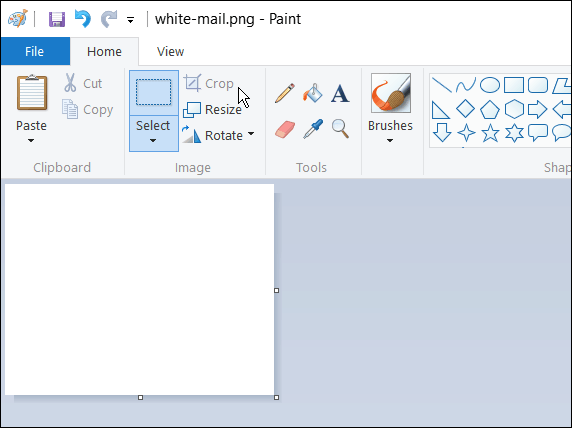Viewport: 572px width, 428px height.
Task: Choose the Eraser tool
Action: coord(285,130)
